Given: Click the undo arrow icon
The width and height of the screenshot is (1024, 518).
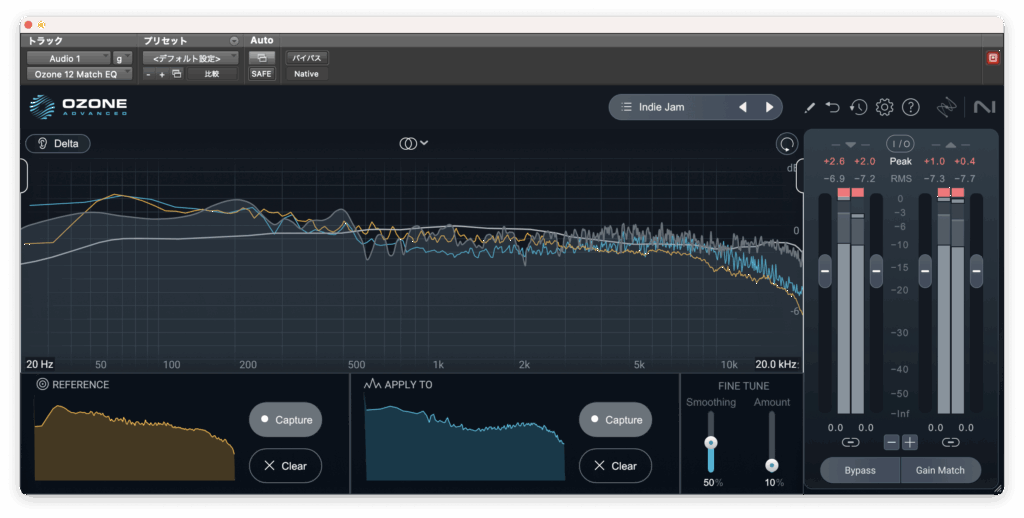Looking at the screenshot, I should pyautogui.click(x=833, y=107).
